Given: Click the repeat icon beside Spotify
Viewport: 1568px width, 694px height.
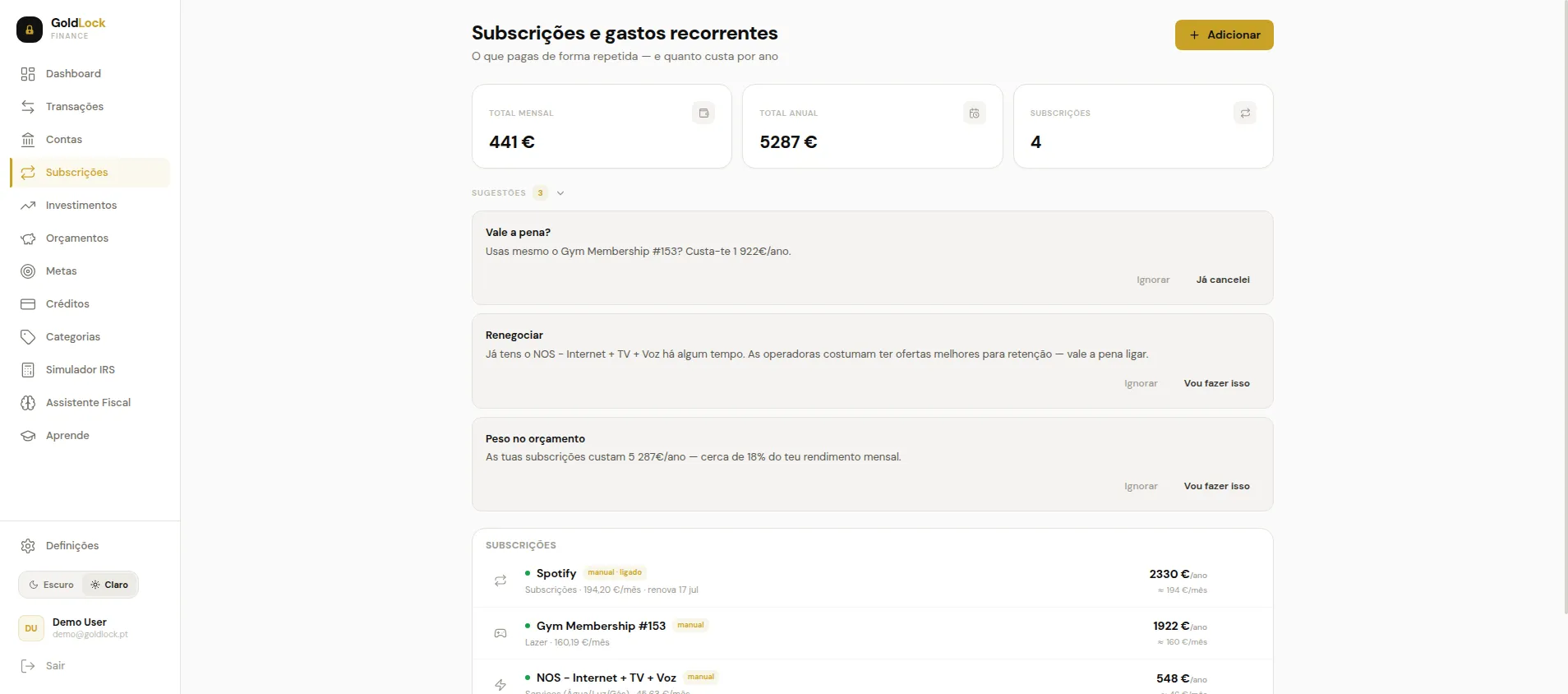Looking at the screenshot, I should click(500, 581).
